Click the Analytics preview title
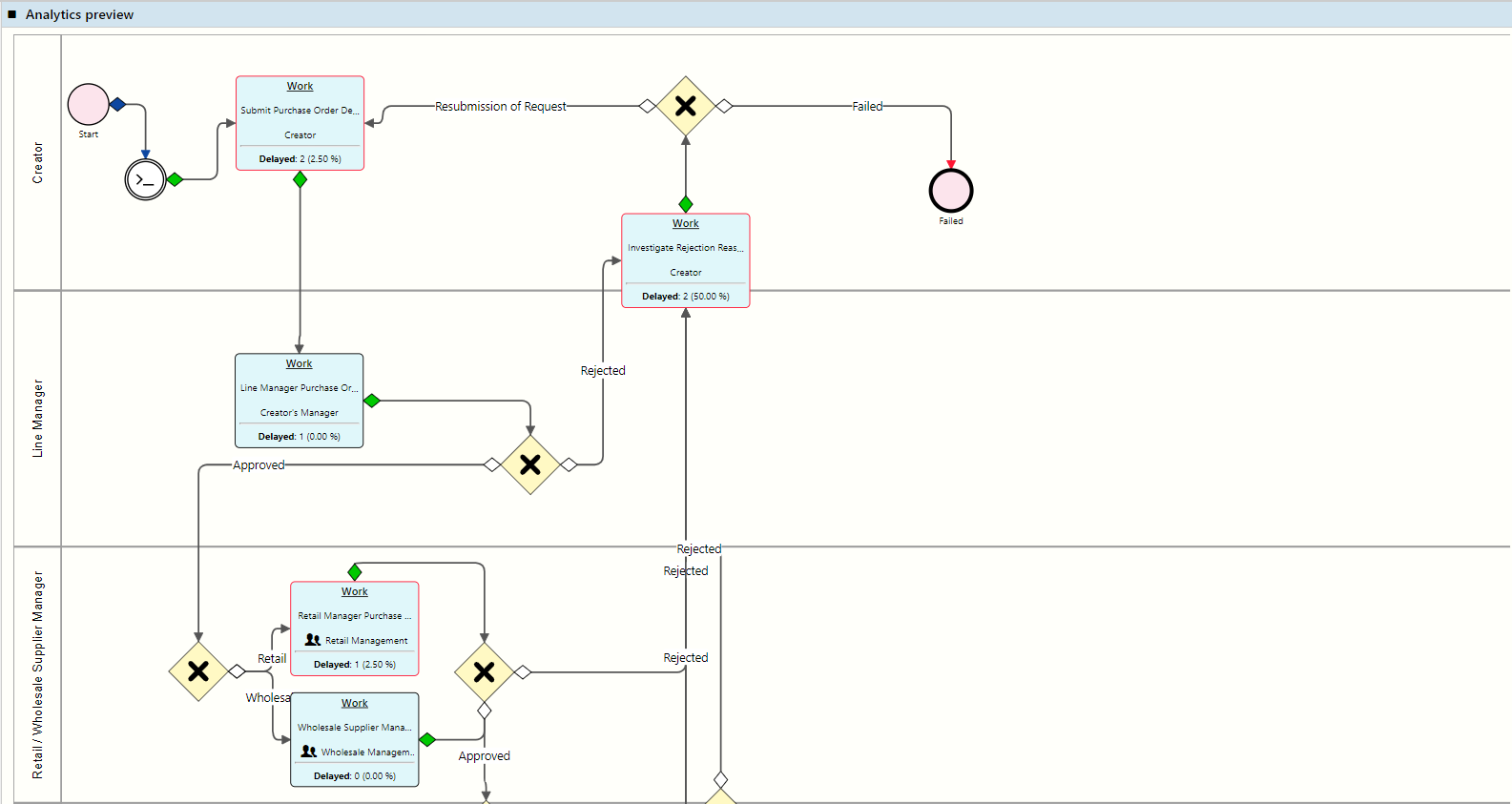1512x804 pixels. [80, 14]
